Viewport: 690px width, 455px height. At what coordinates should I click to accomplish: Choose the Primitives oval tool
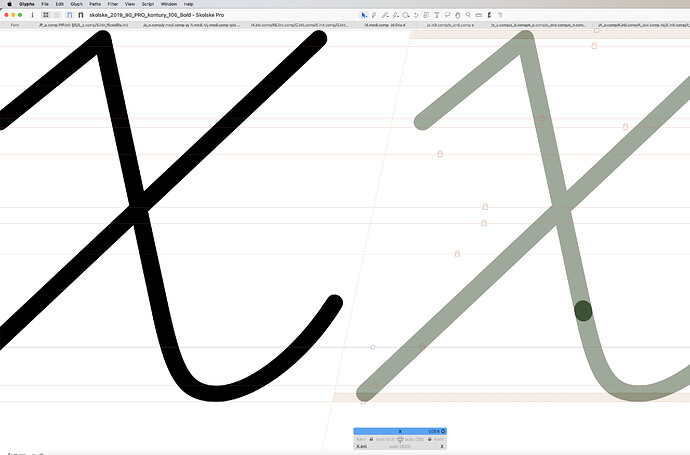tap(406, 15)
